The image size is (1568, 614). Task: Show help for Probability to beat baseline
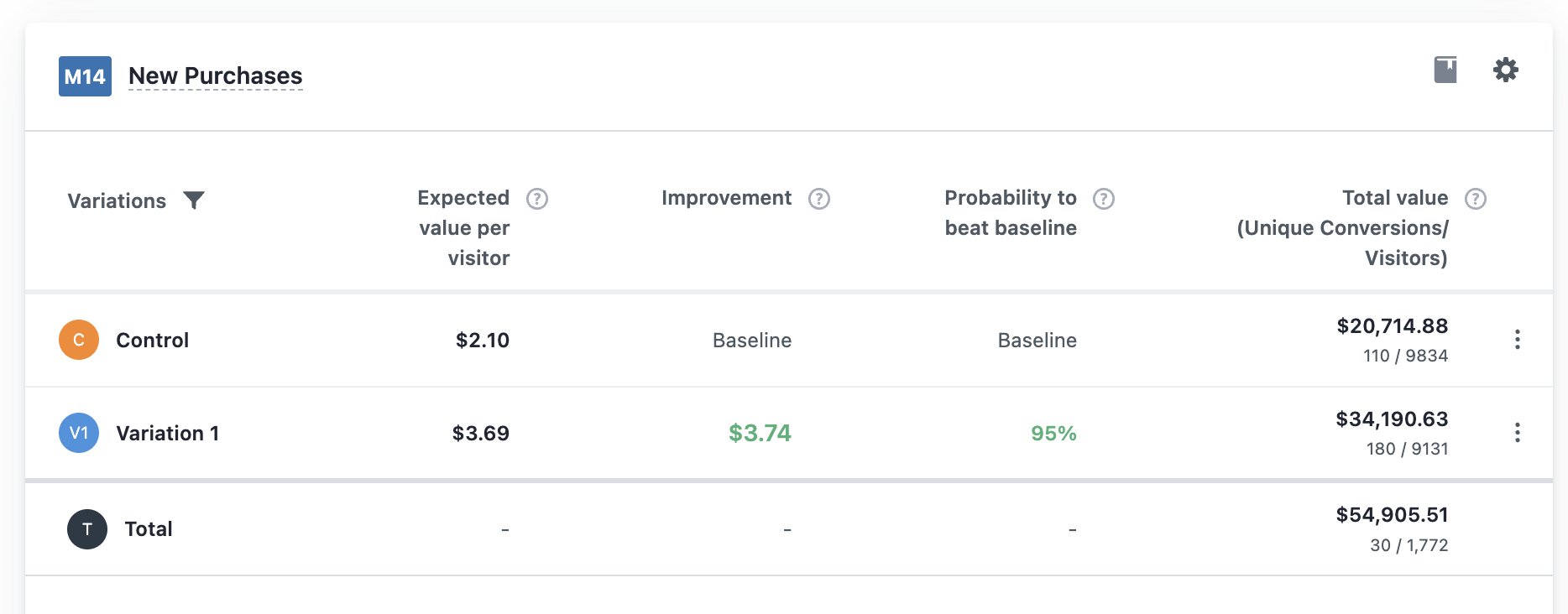[x=1104, y=199]
